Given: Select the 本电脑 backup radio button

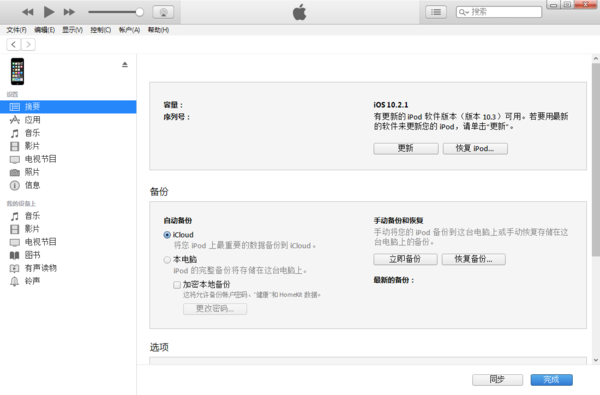Looking at the screenshot, I should tap(167, 260).
